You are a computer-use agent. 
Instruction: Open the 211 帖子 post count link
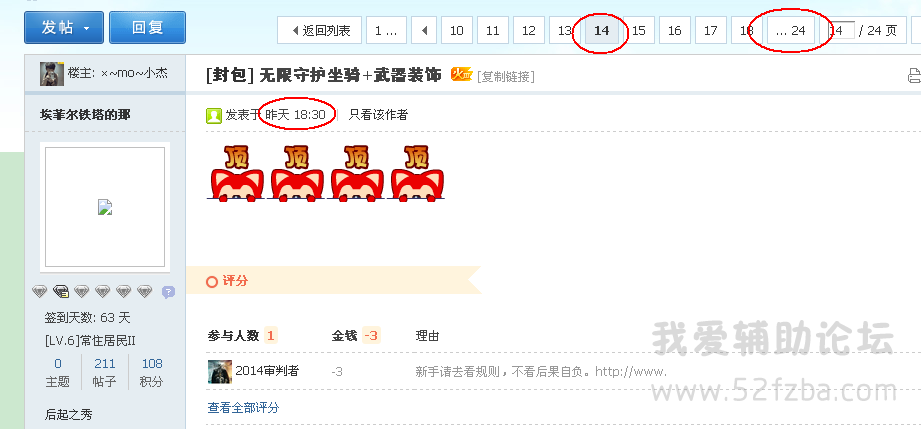click(x=105, y=372)
